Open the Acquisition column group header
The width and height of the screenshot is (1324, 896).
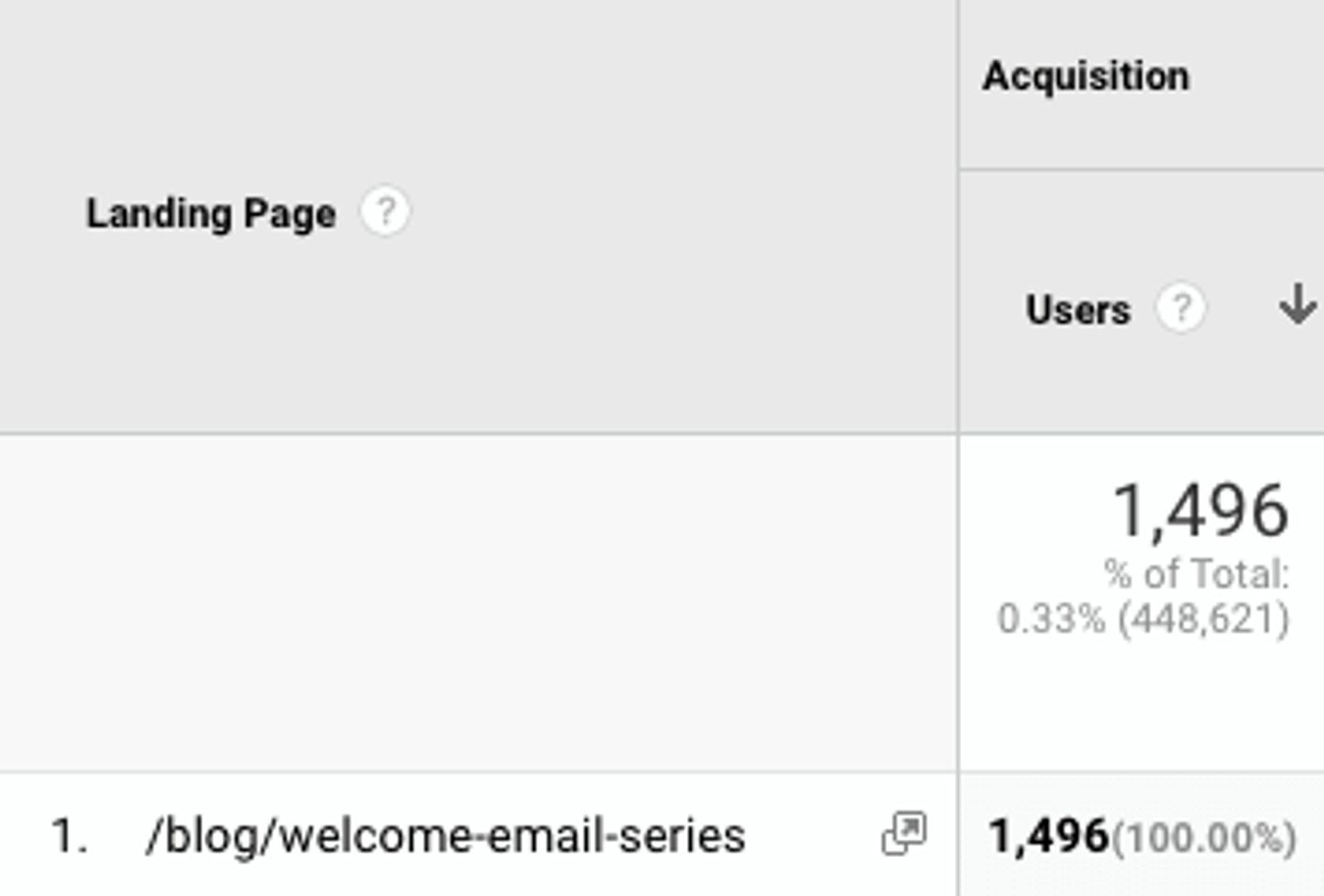pos(1084,74)
